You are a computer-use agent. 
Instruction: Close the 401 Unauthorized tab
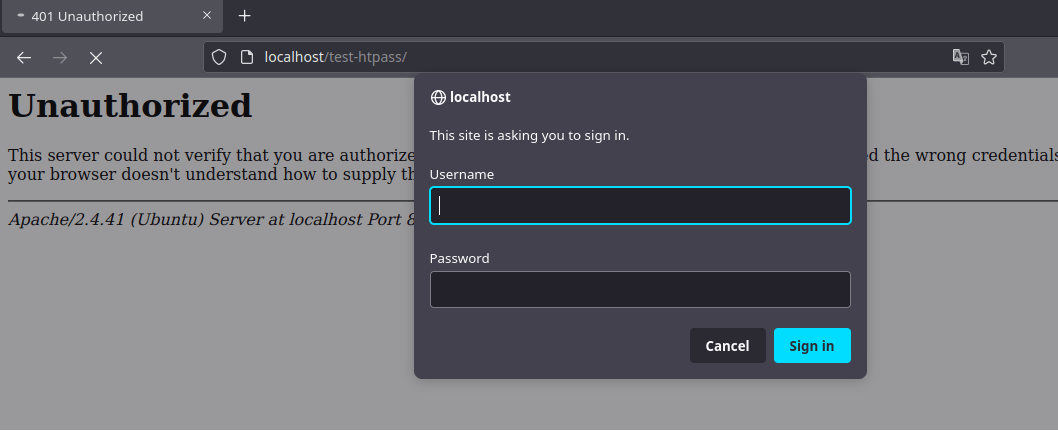coord(207,16)
